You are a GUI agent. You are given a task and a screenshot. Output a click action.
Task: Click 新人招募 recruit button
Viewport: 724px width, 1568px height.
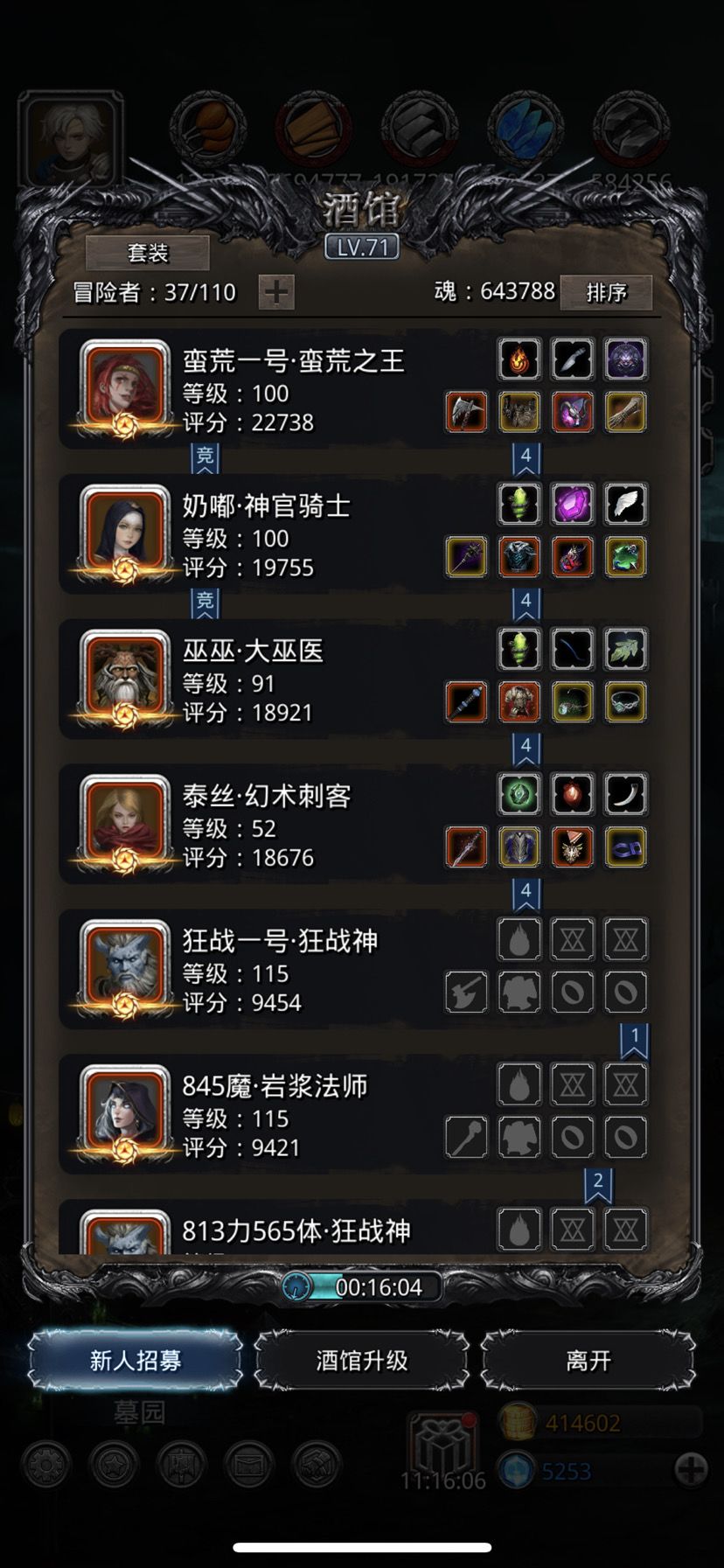[x=136, y=1360]
